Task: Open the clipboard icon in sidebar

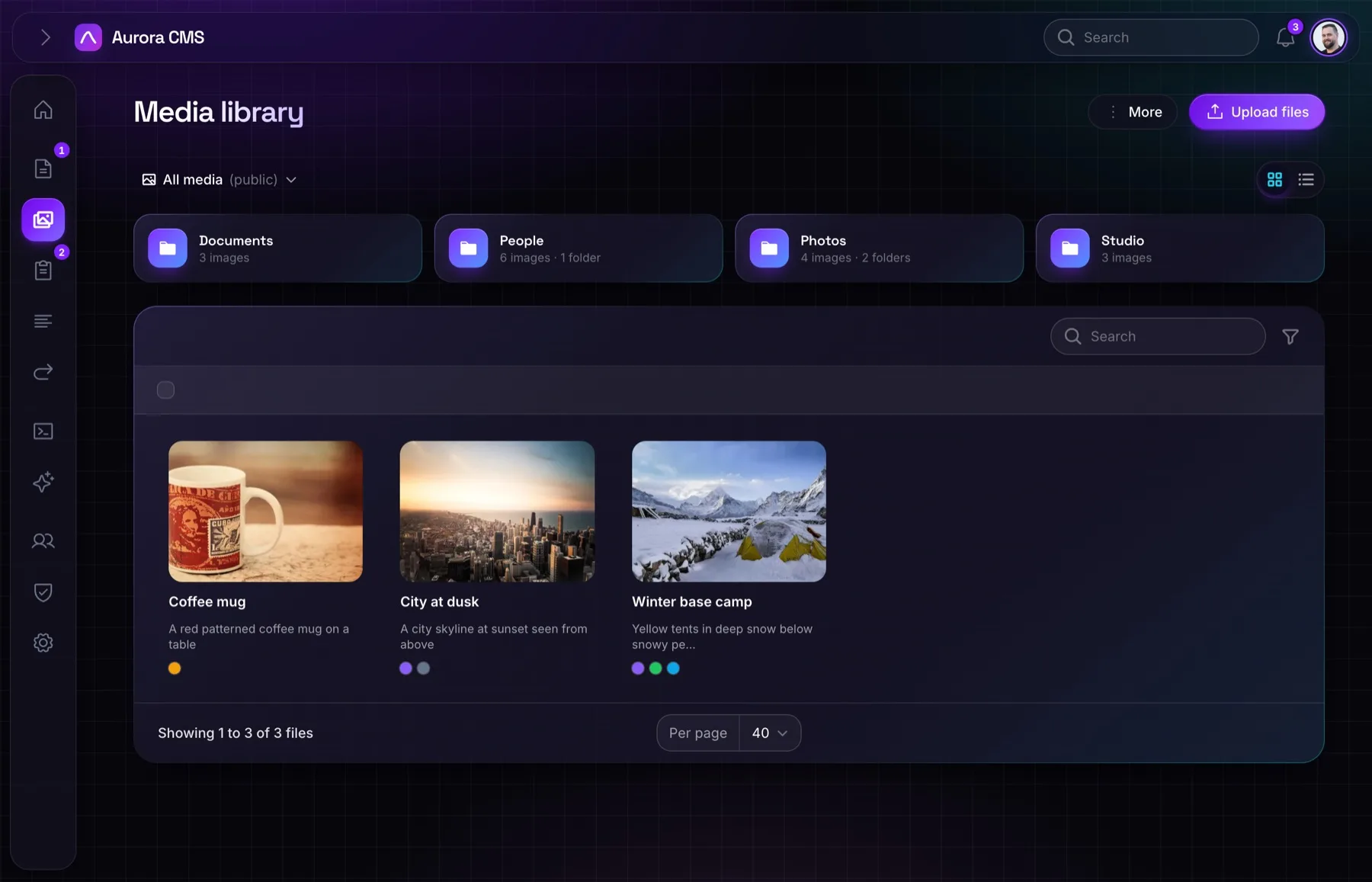Action: click(43, 270)
